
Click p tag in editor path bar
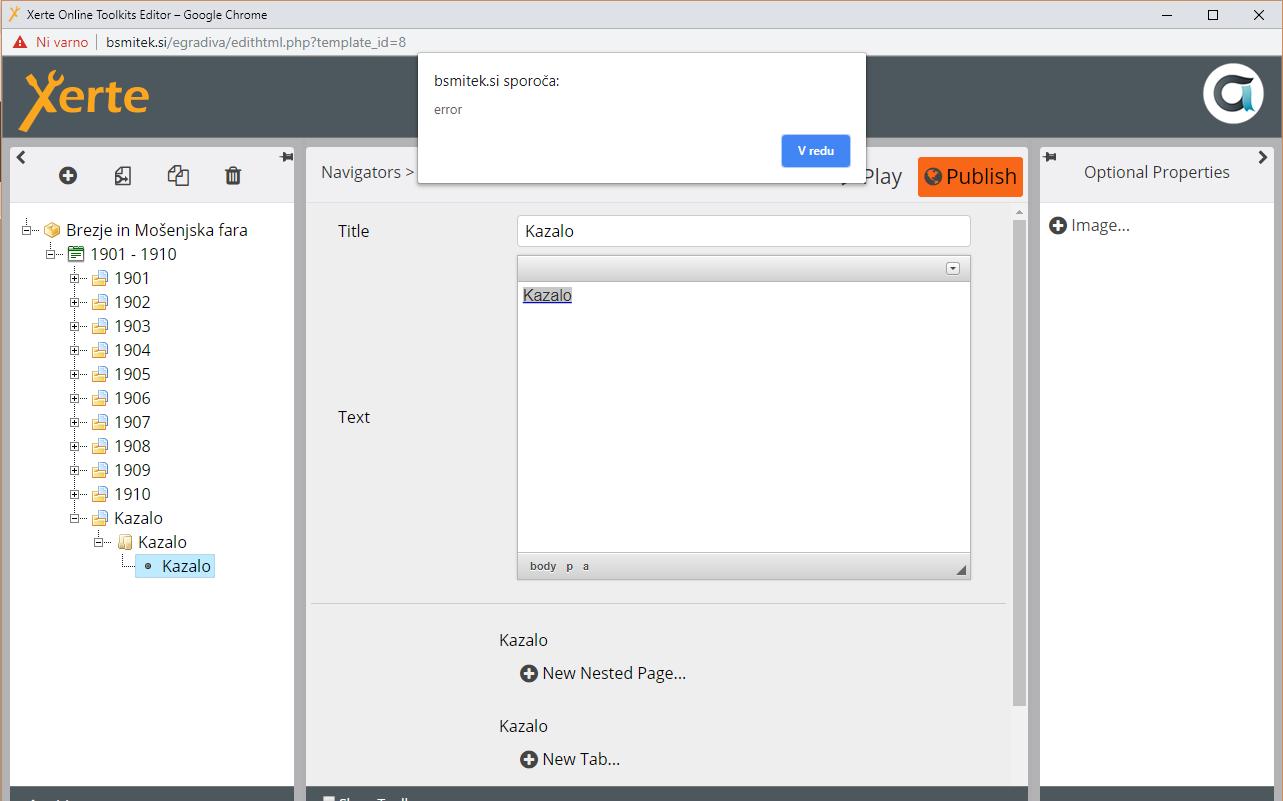point(570,566)
